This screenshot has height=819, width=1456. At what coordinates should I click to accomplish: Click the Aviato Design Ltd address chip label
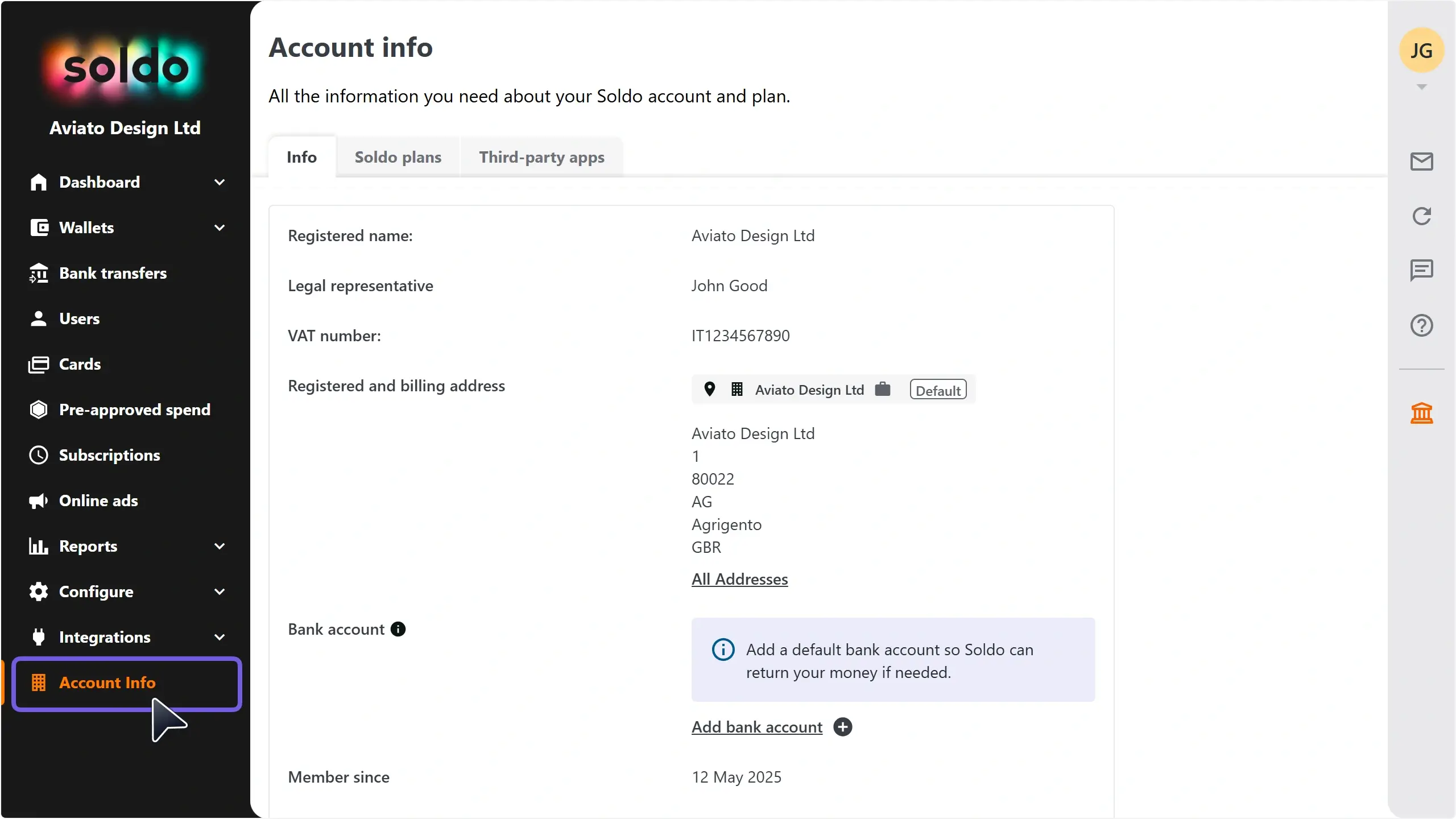[x=809, y=390]
